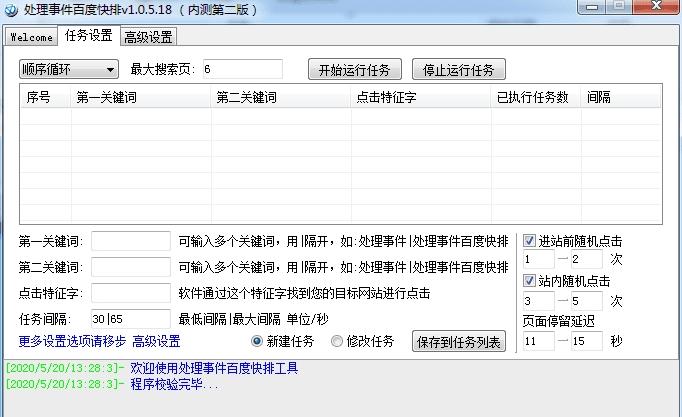The width and height of the screenshot is (682, 417).
Task: Select the 修改任务 radio button
Action: coord(362,341)
